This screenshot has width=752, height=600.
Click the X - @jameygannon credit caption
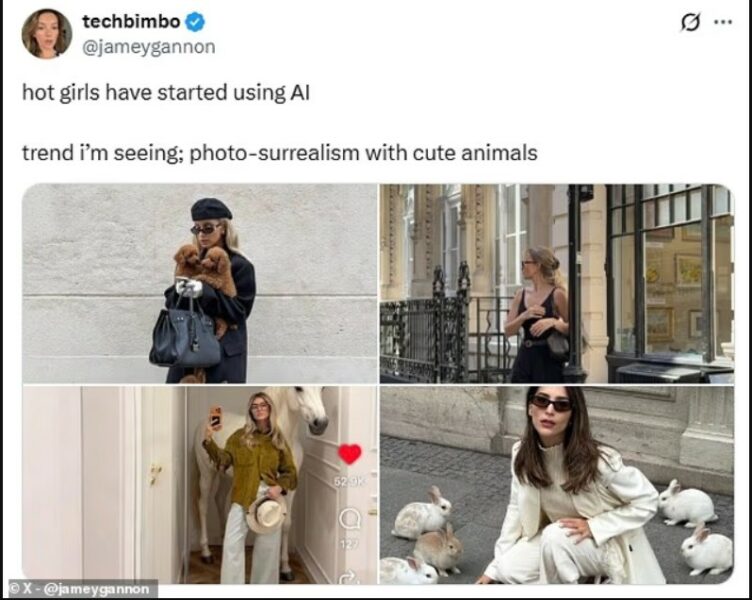tap(80, 589)
